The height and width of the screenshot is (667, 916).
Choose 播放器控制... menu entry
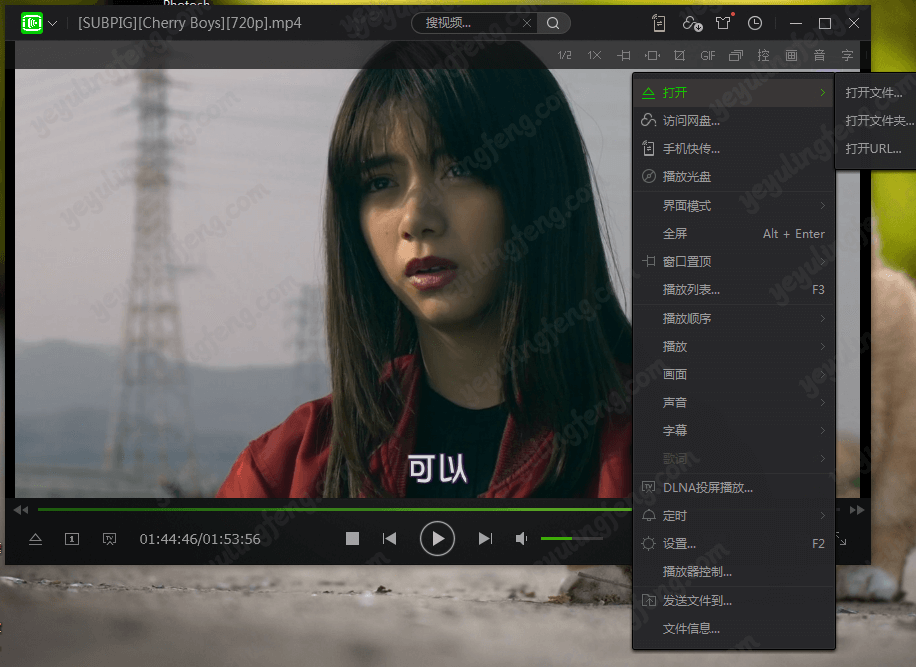[x=734, y=572]
